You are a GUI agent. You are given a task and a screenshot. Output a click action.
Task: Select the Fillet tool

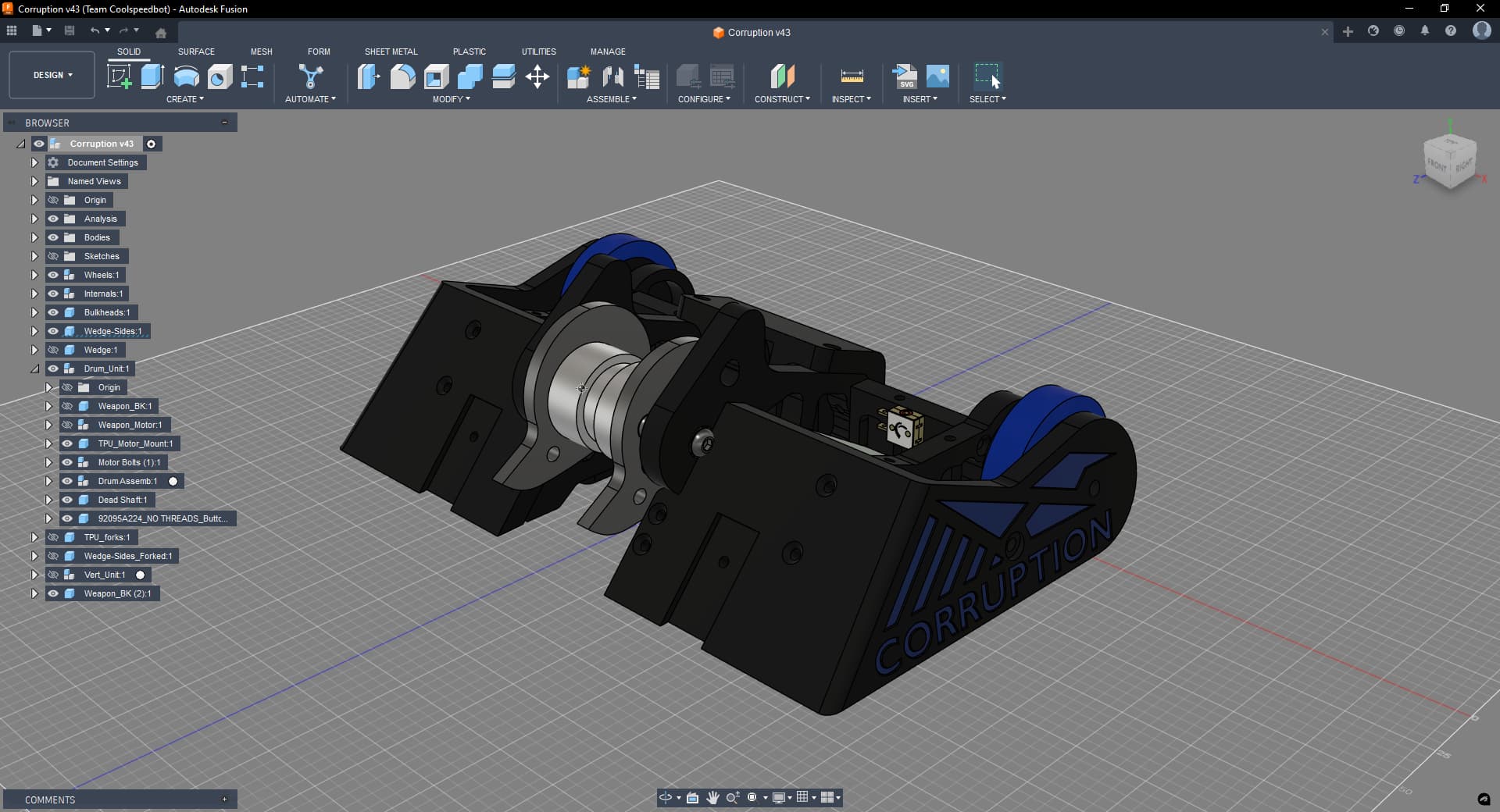402,77
